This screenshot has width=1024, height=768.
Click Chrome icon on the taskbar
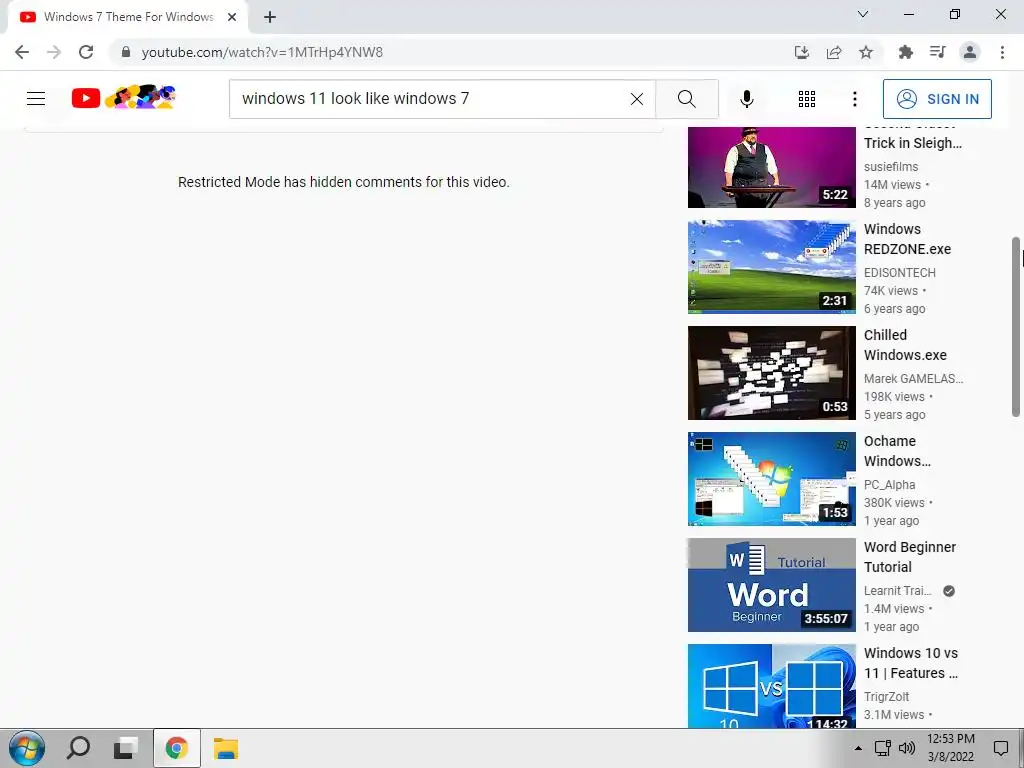[176, 748]
